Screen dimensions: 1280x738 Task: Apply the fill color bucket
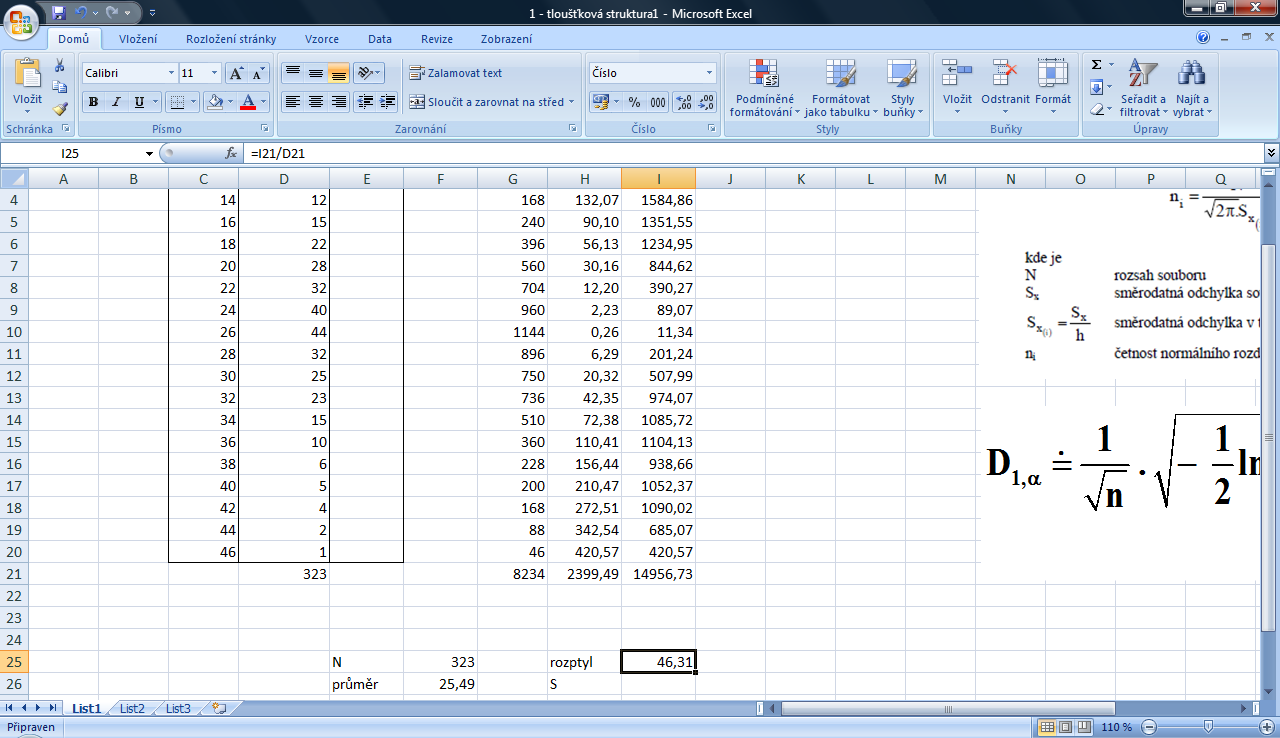click(x=215, y=102)
